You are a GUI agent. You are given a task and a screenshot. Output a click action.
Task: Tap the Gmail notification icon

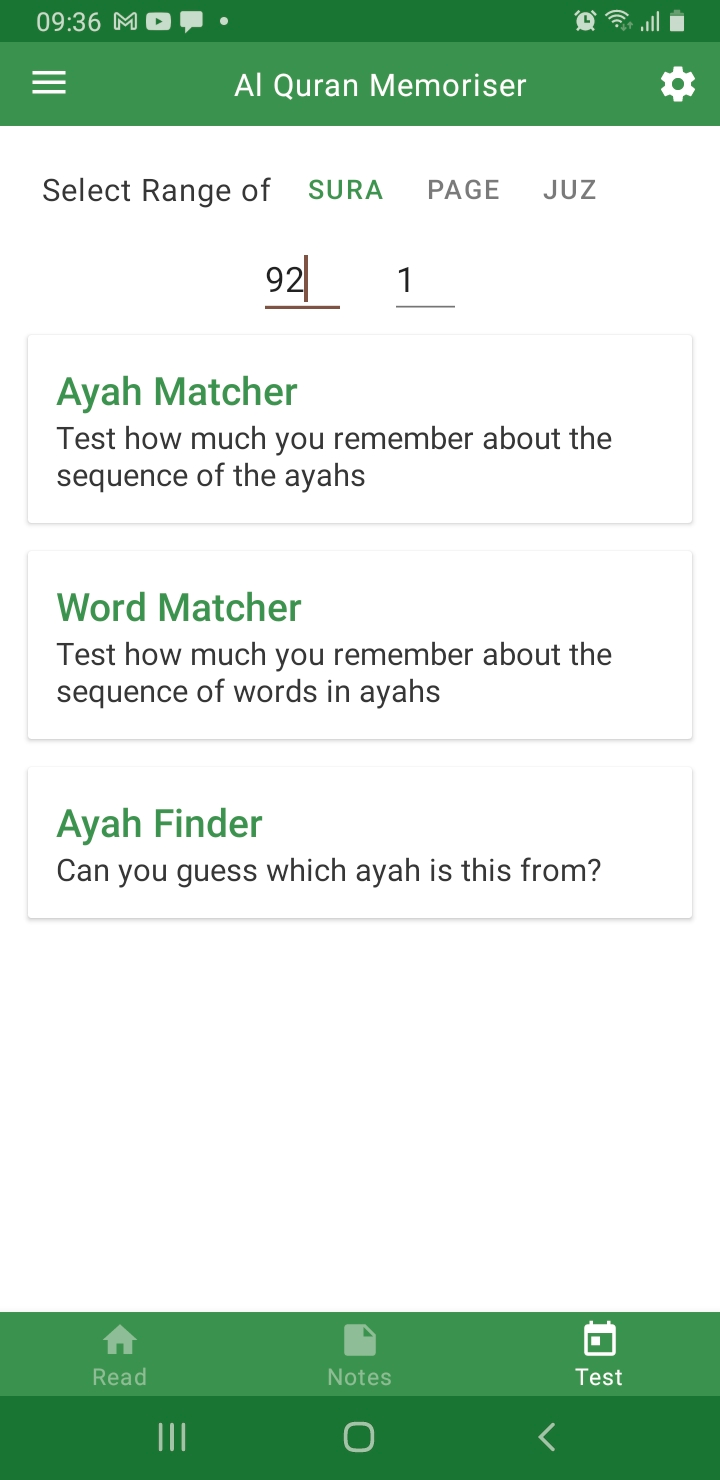point(125,21)
